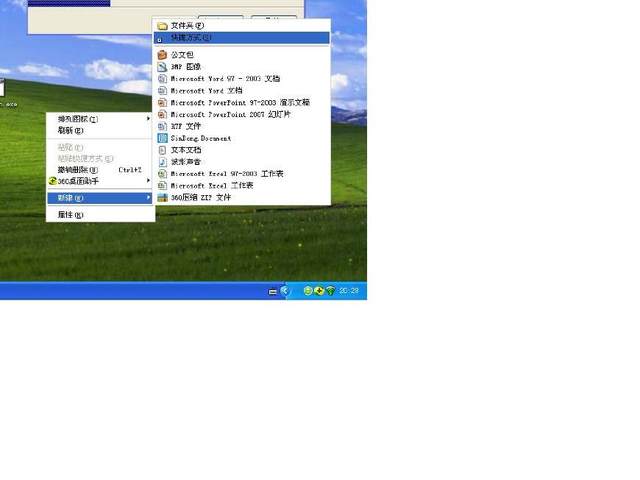Image resolution: width=640 pixels, height=480 pixels.
Task: Expand hidden tray icons with the chevron
Action: click(x=285, y=291)
